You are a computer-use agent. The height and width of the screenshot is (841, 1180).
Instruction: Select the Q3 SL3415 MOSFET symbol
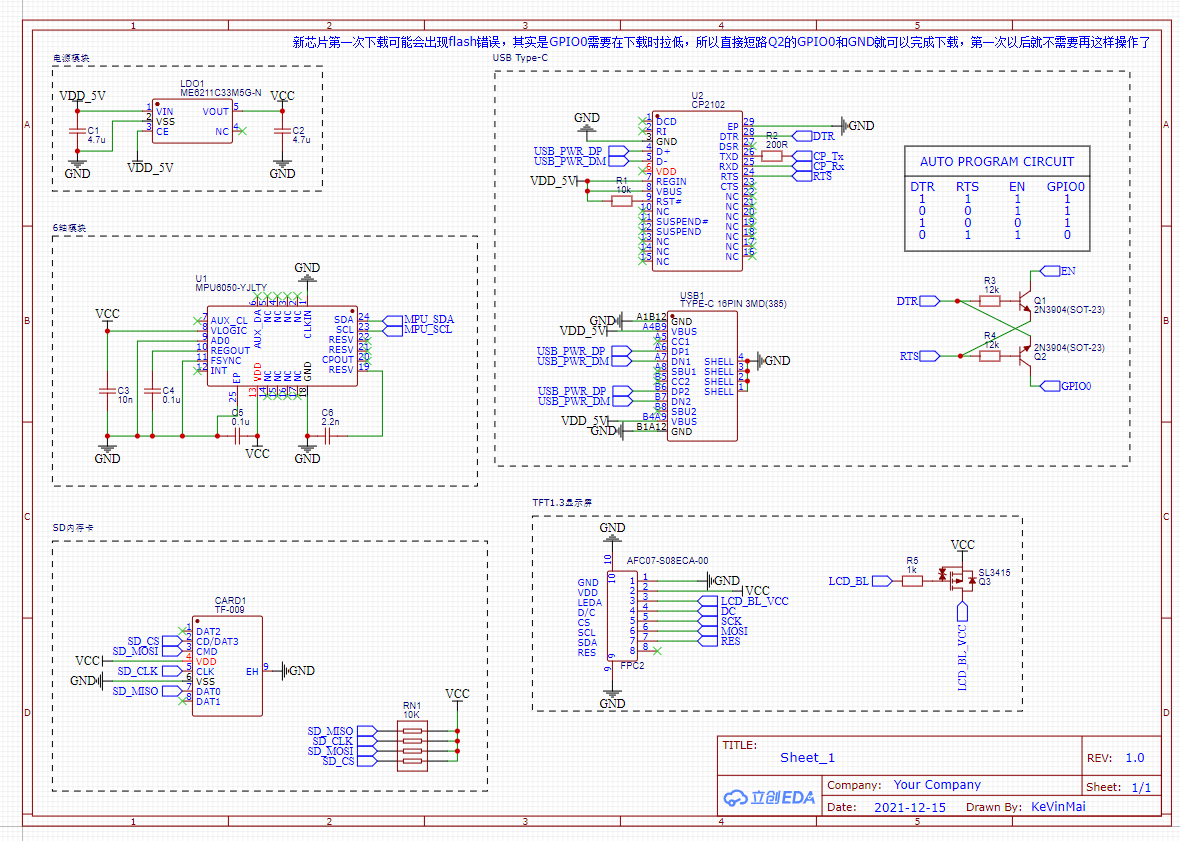tap(961, 579)
